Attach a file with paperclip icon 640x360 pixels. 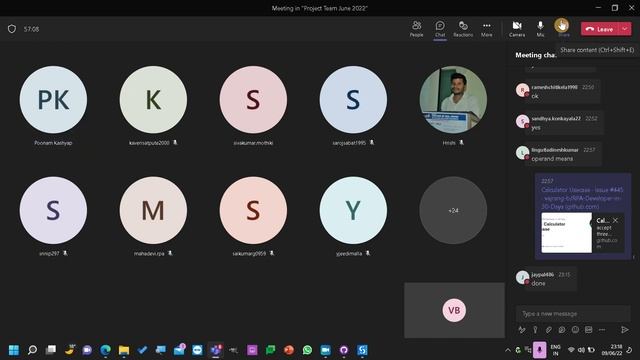pyautogui.click(x=549, y=329)
